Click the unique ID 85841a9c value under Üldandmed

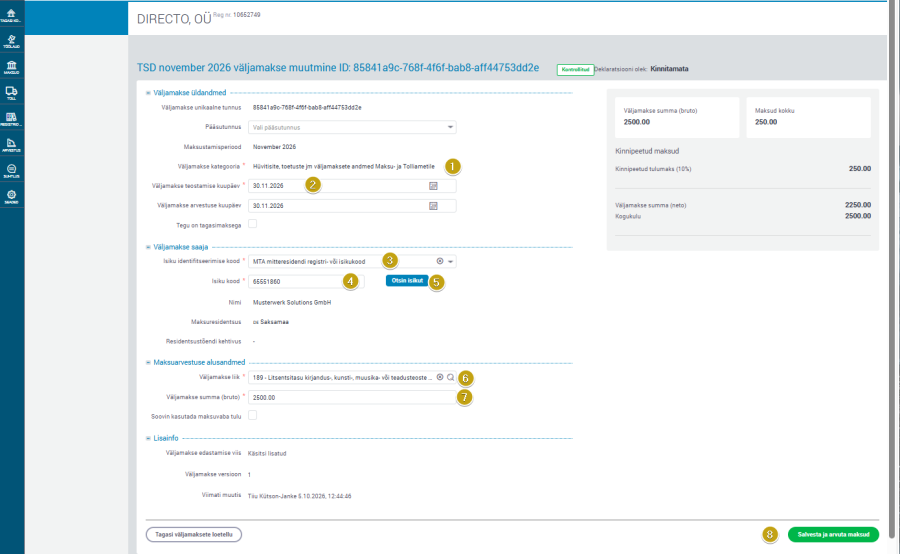[307, 107]
